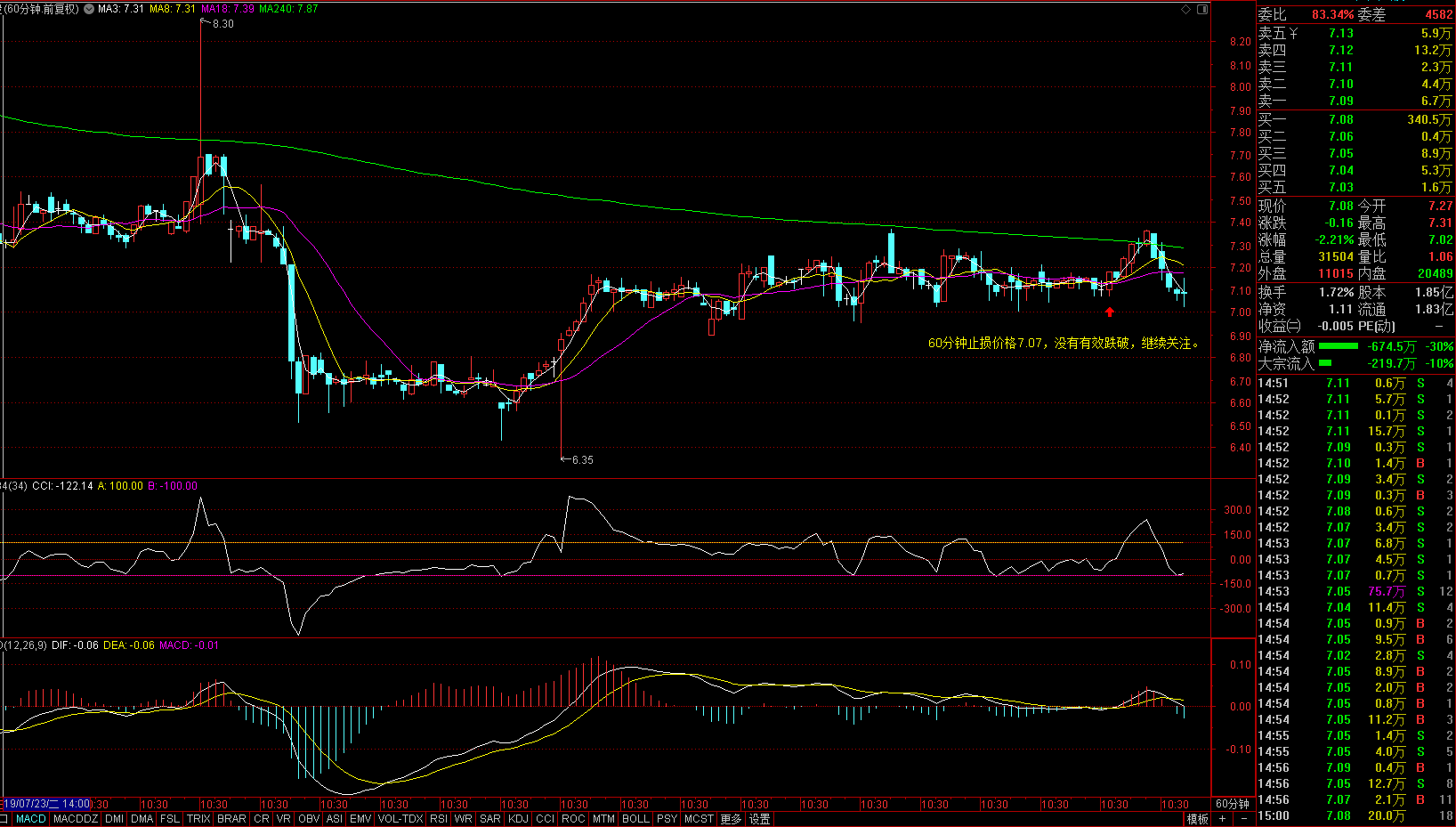Image resolution: width=1456 pixels, height=827 pixels.
Task: Click the 14:53 trade row with 75.7万
Action: coord(1355,591)
